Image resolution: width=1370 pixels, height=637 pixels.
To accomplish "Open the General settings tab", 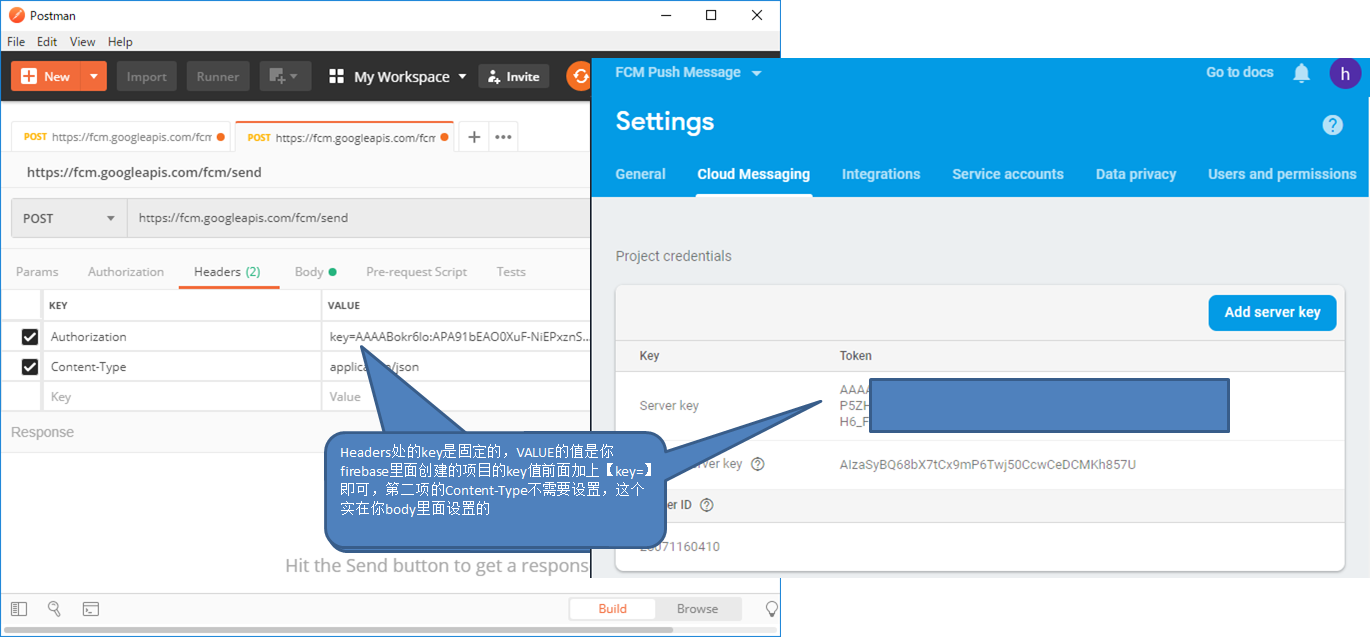I will [640, 174].
